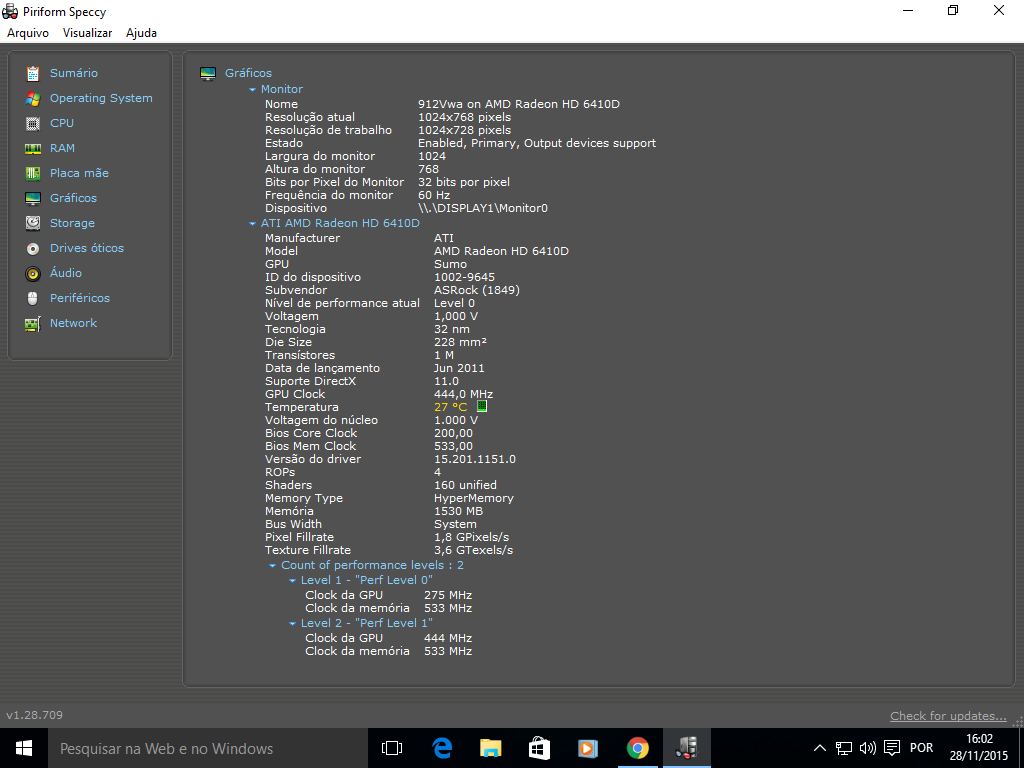Viewport: 1024px width, 768px height.
Task: Go to Placa mãe section label
Action: pyautogui.click(x=80, y=172)
